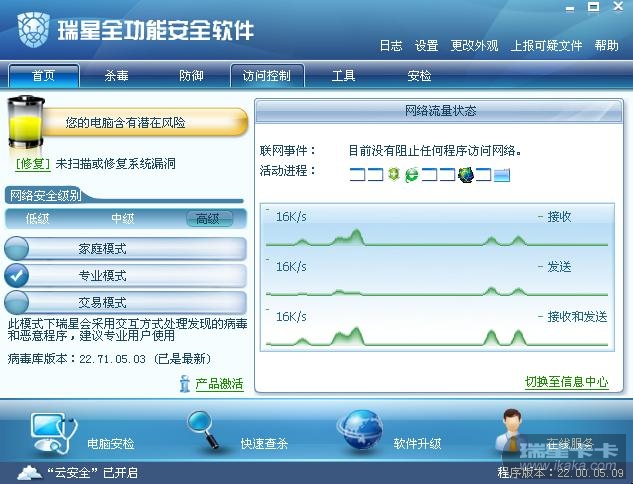Click 更改外观 in the top menu
The width and height of the screenshot is (633, 484).
(x=474, y=46)
